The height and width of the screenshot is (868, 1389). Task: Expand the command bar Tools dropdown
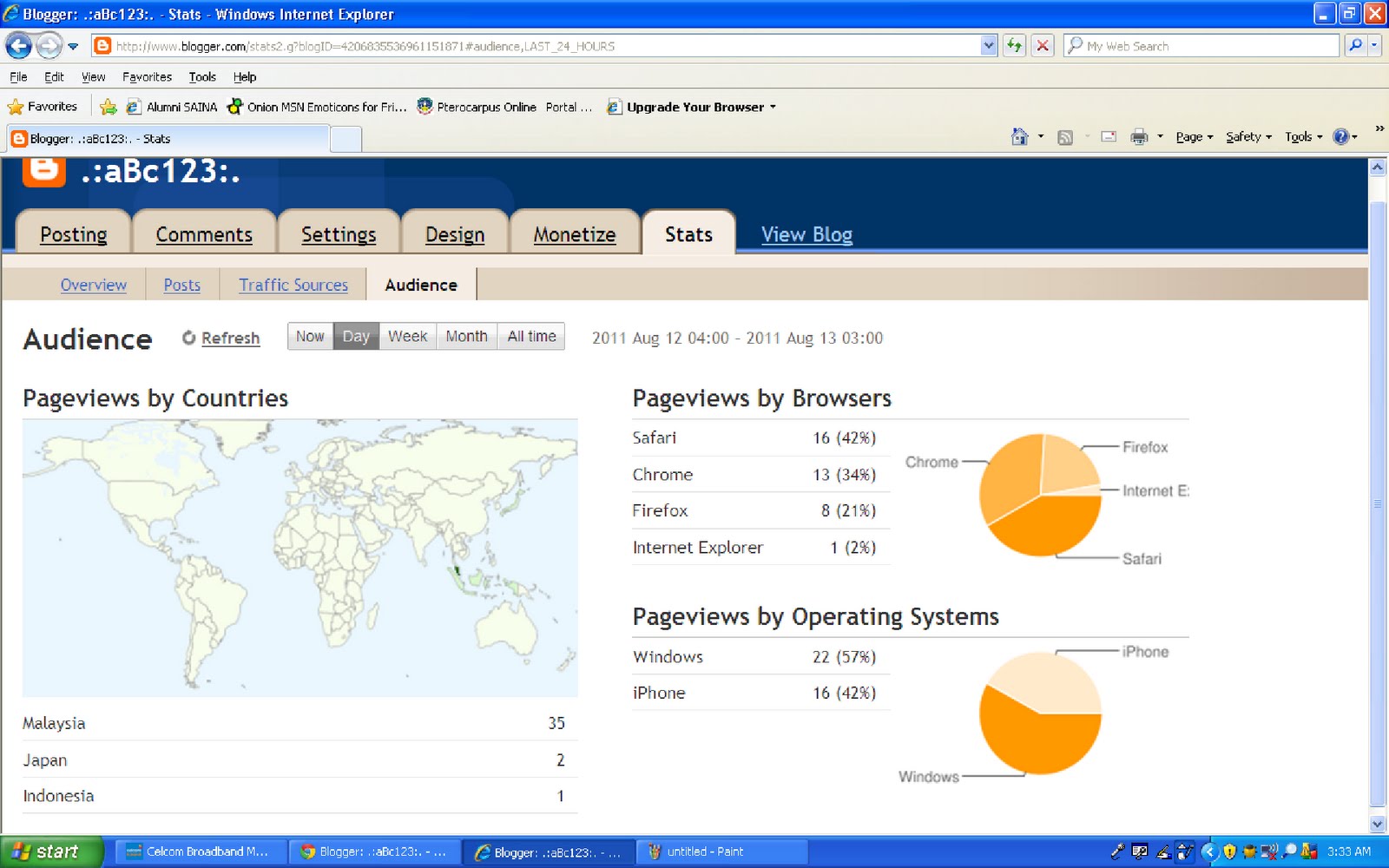click(1304, 137)
